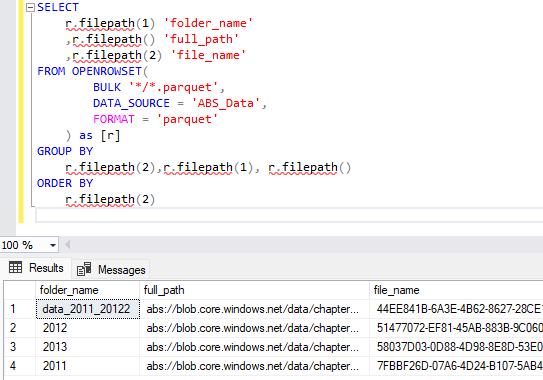Click the horizontal scroll left arrow
Image resolution: width=543 pixels, height=380 pixels.
point(68,245)
